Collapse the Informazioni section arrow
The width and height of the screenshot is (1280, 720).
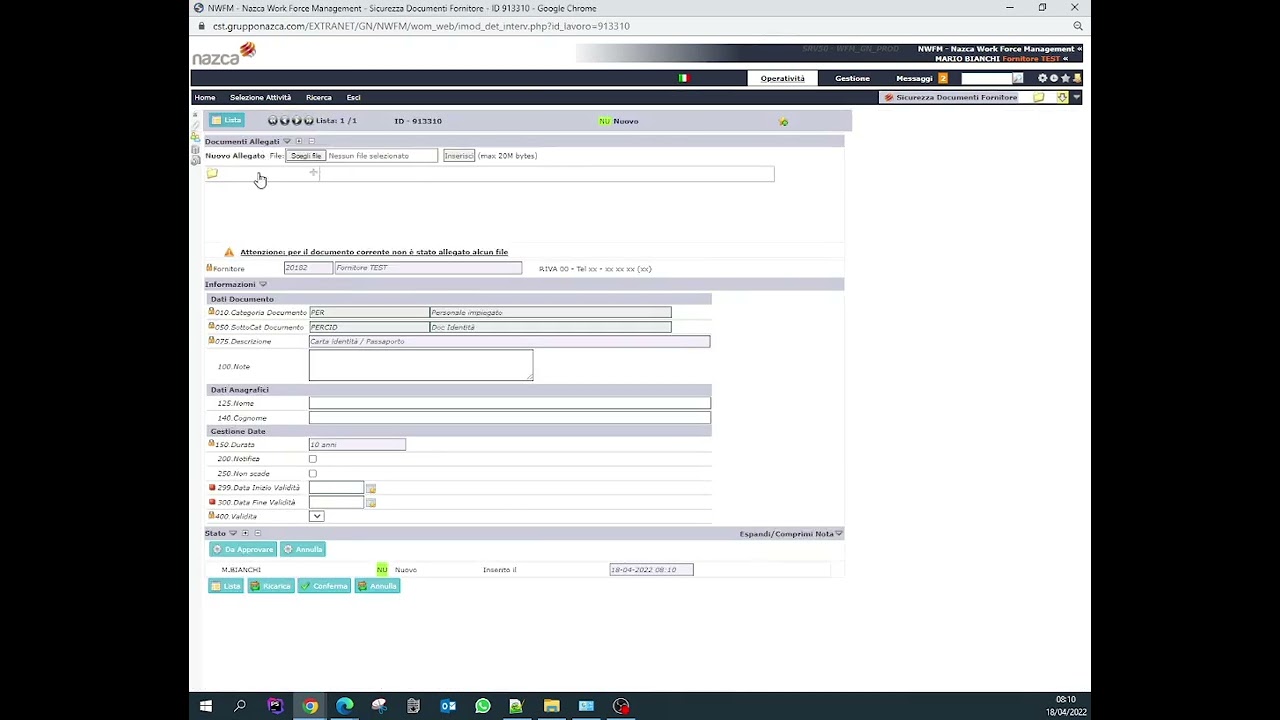(x=263, y=284)
